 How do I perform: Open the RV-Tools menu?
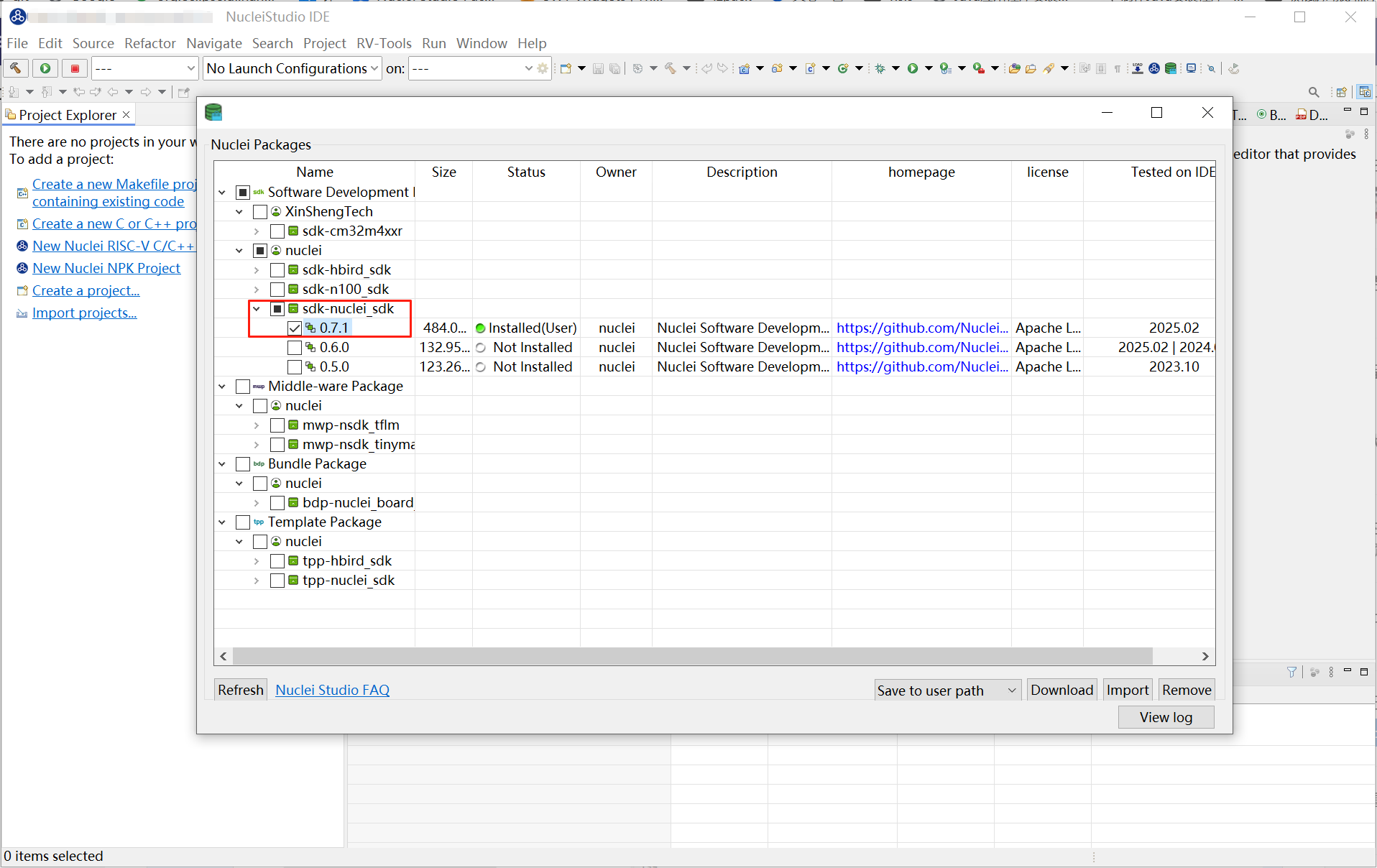click(384, 43)
